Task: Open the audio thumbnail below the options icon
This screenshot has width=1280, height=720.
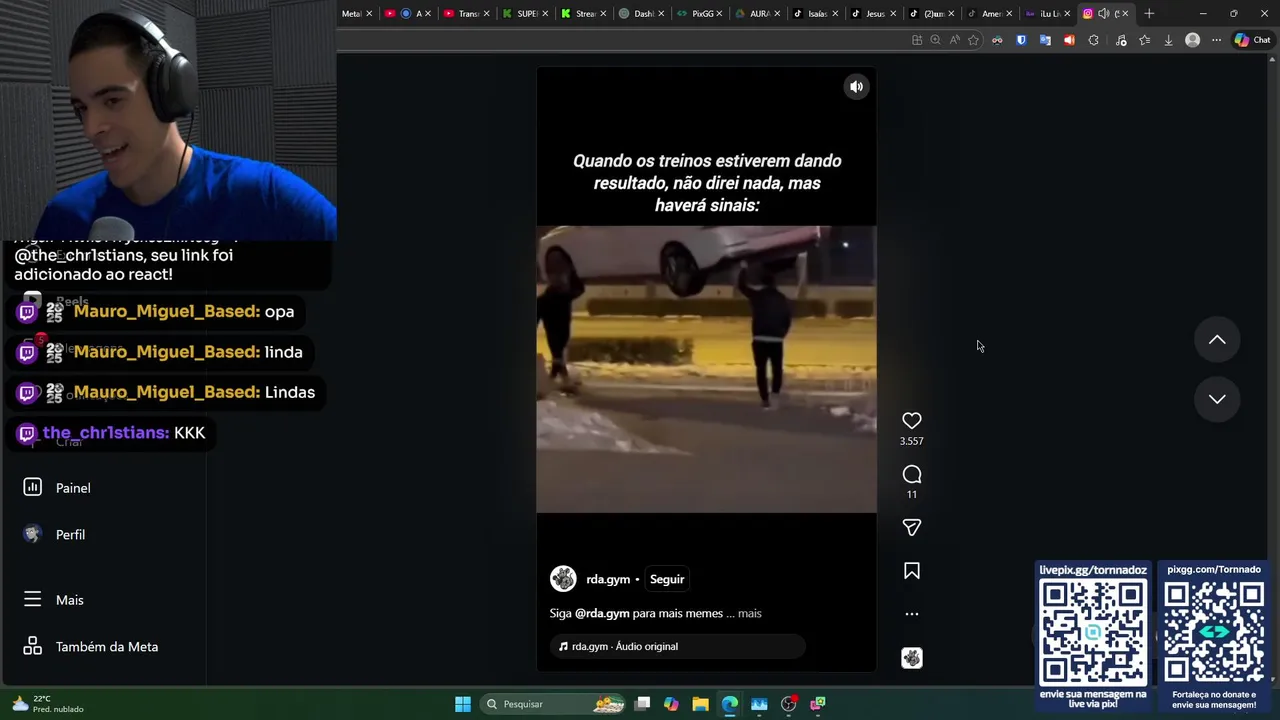Action: [x=911, y=658]
